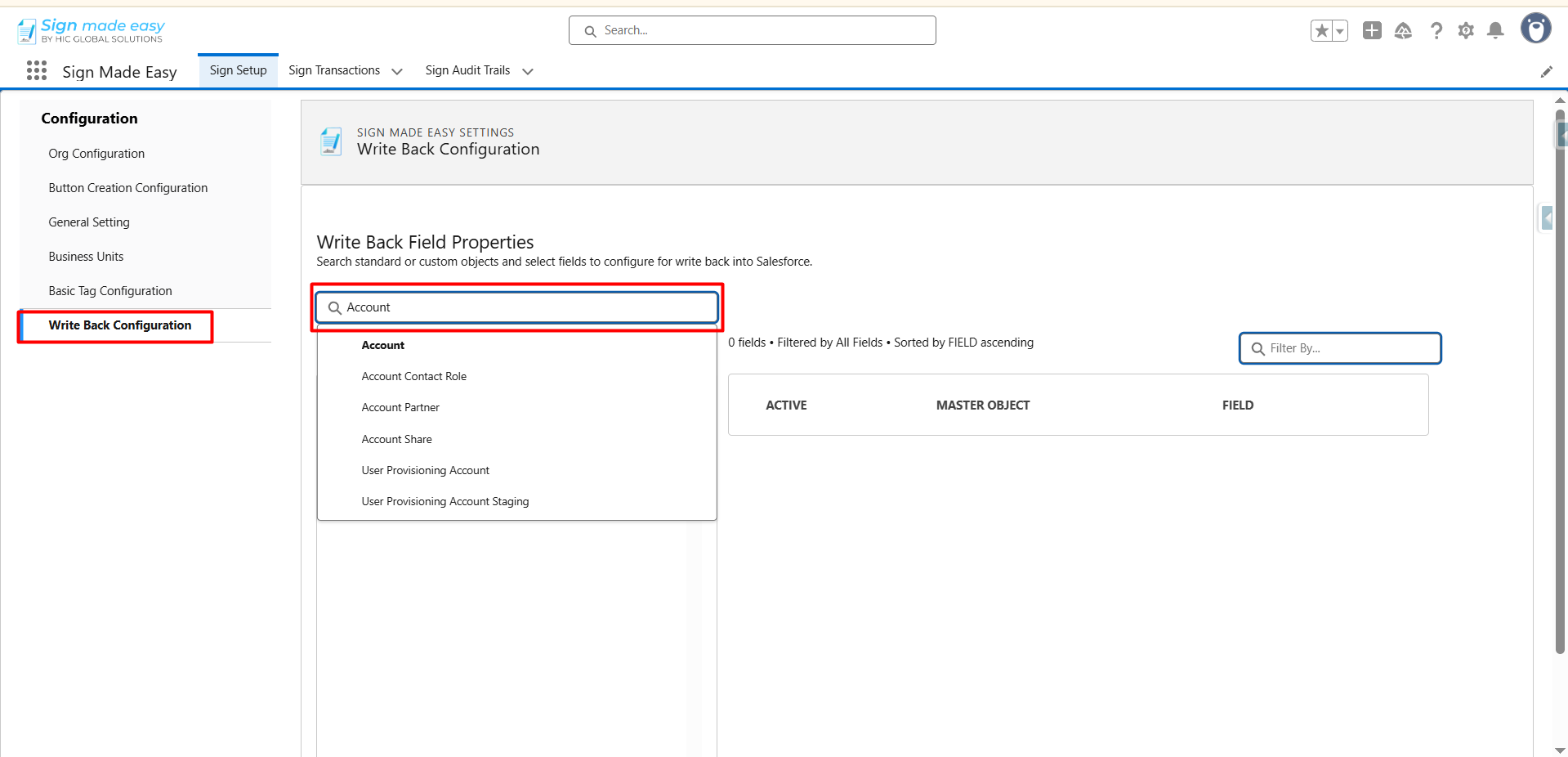Open the Trailhead guidance icon

click(1403, 31)
